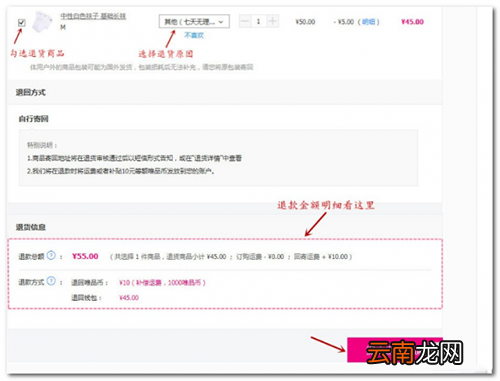
Task: Click the ¥50.00 unit price
Action: (x=305, y=22)
